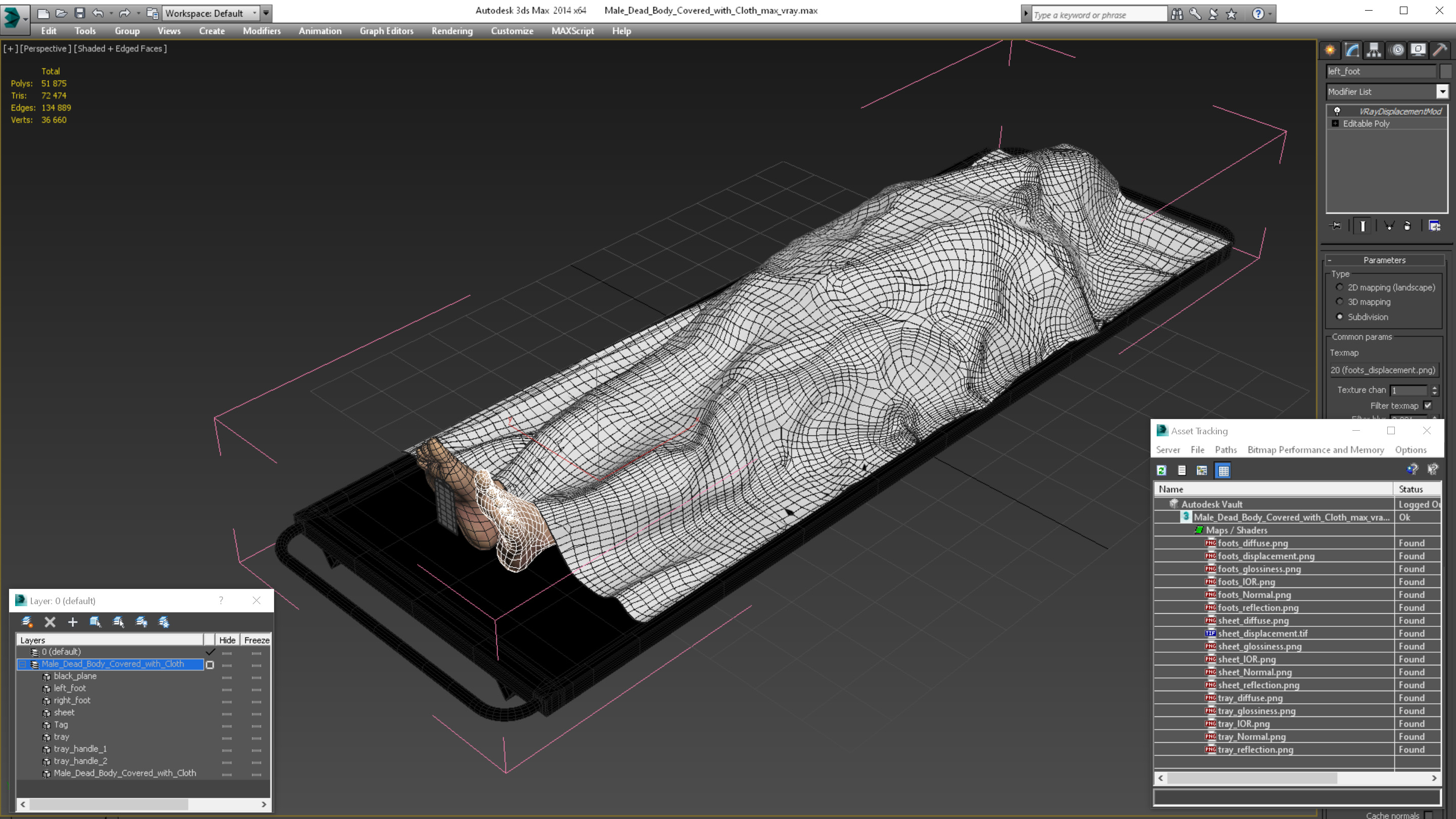This screenshot has height=819, width=1456.
Task: Click Remove Modifier from stack icon
Action: 1407,225
